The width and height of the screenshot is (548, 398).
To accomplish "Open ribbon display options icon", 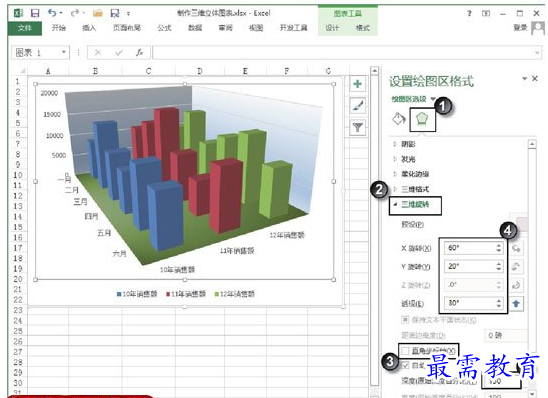I will click(x=486, y=14).
